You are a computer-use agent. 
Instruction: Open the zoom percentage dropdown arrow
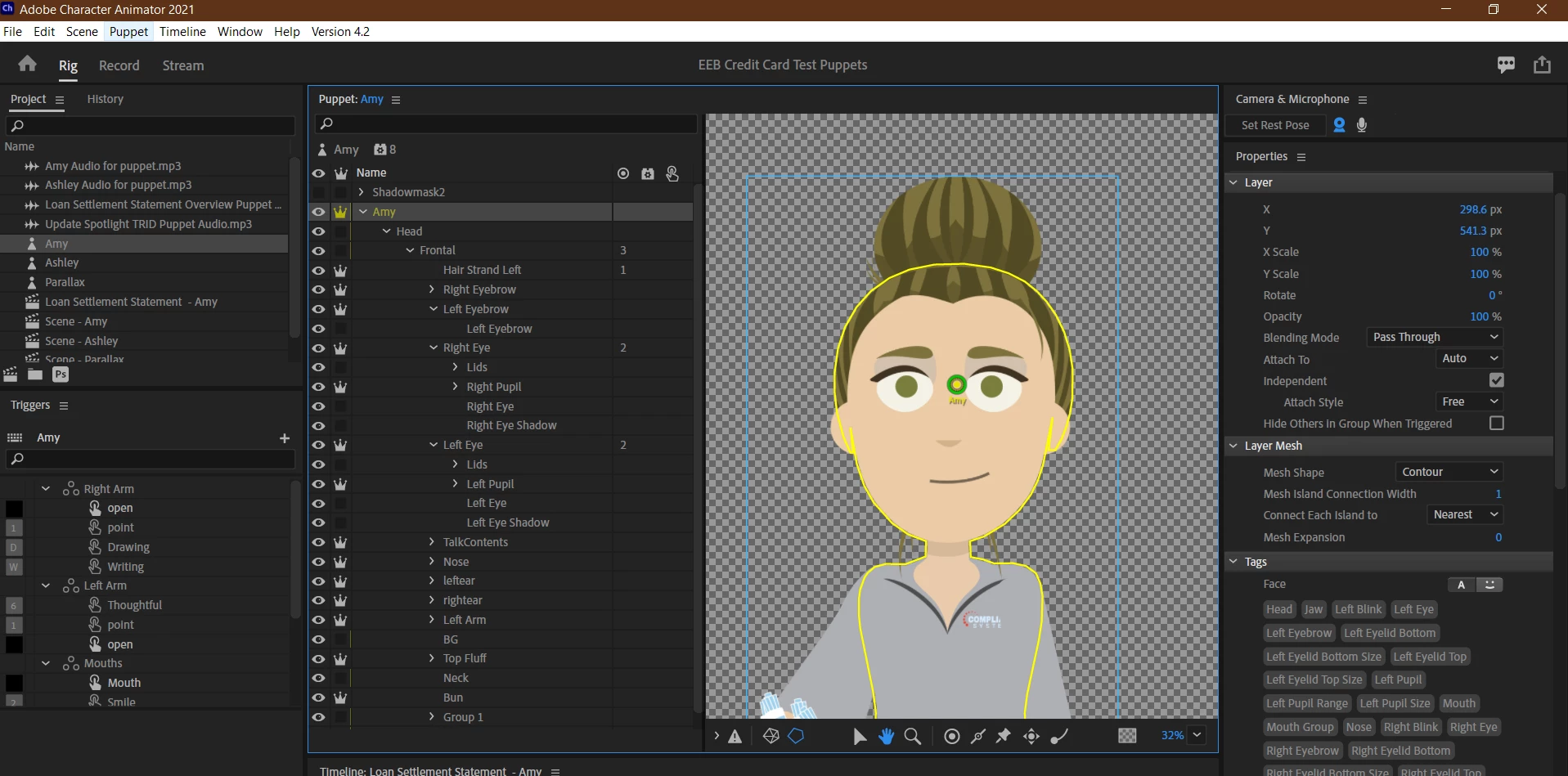[x=1197, y=735]
